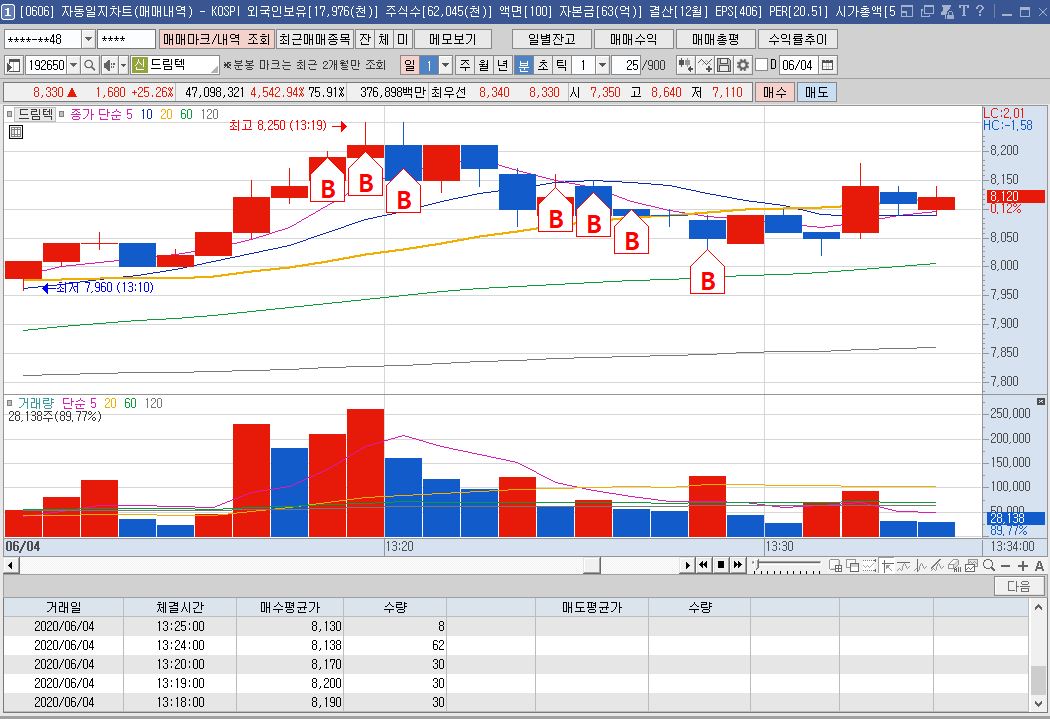Zoom out chart with minus icon
Viewport: 1050px width, 719px height.
click(x=1006, y=566)
